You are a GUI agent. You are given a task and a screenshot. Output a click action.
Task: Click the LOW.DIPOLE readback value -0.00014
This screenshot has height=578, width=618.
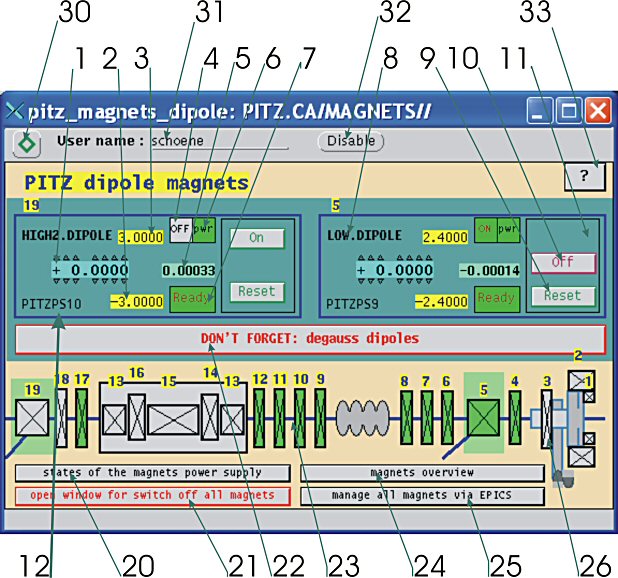click(x=490, y=270)
